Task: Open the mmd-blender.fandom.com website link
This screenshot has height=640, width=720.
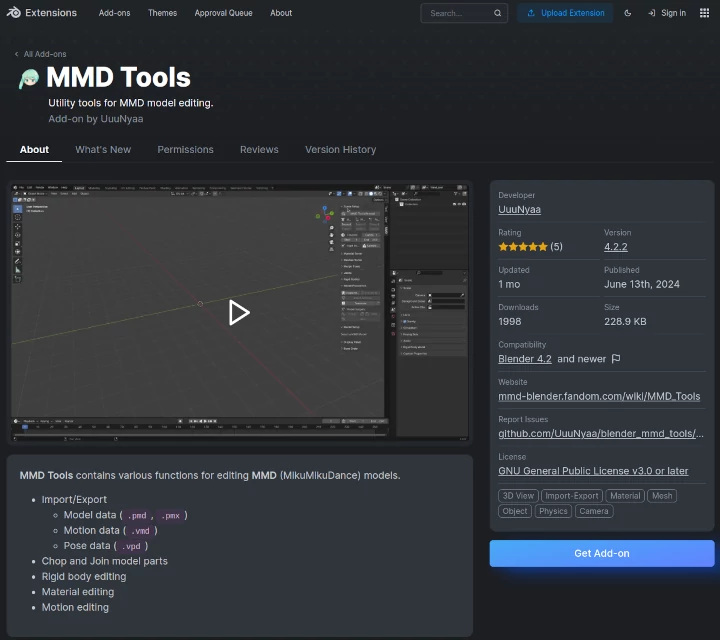Action: pyautogui.click(x=599, y=396)
